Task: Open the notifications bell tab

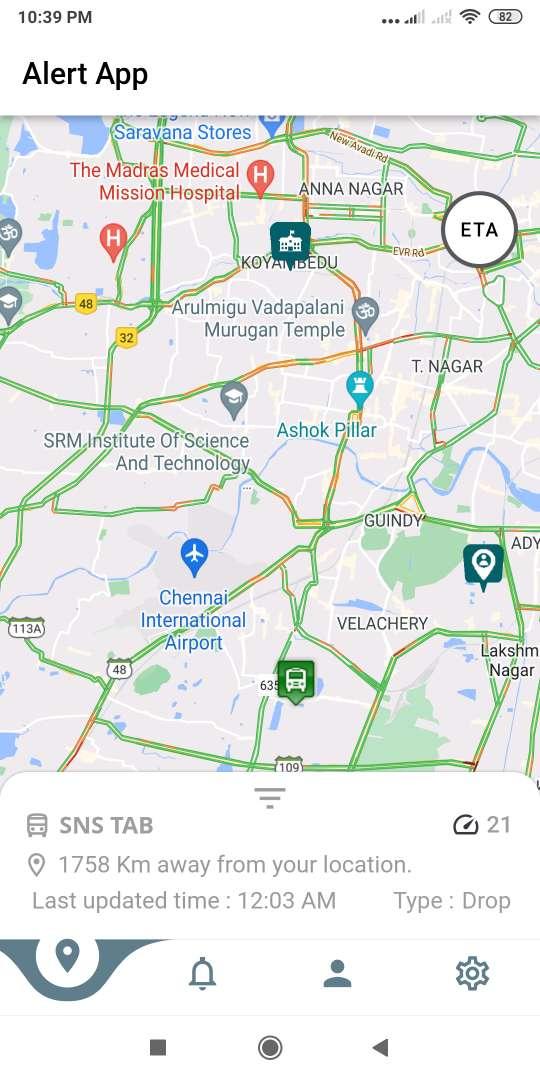Action: [x=203, y=974]
